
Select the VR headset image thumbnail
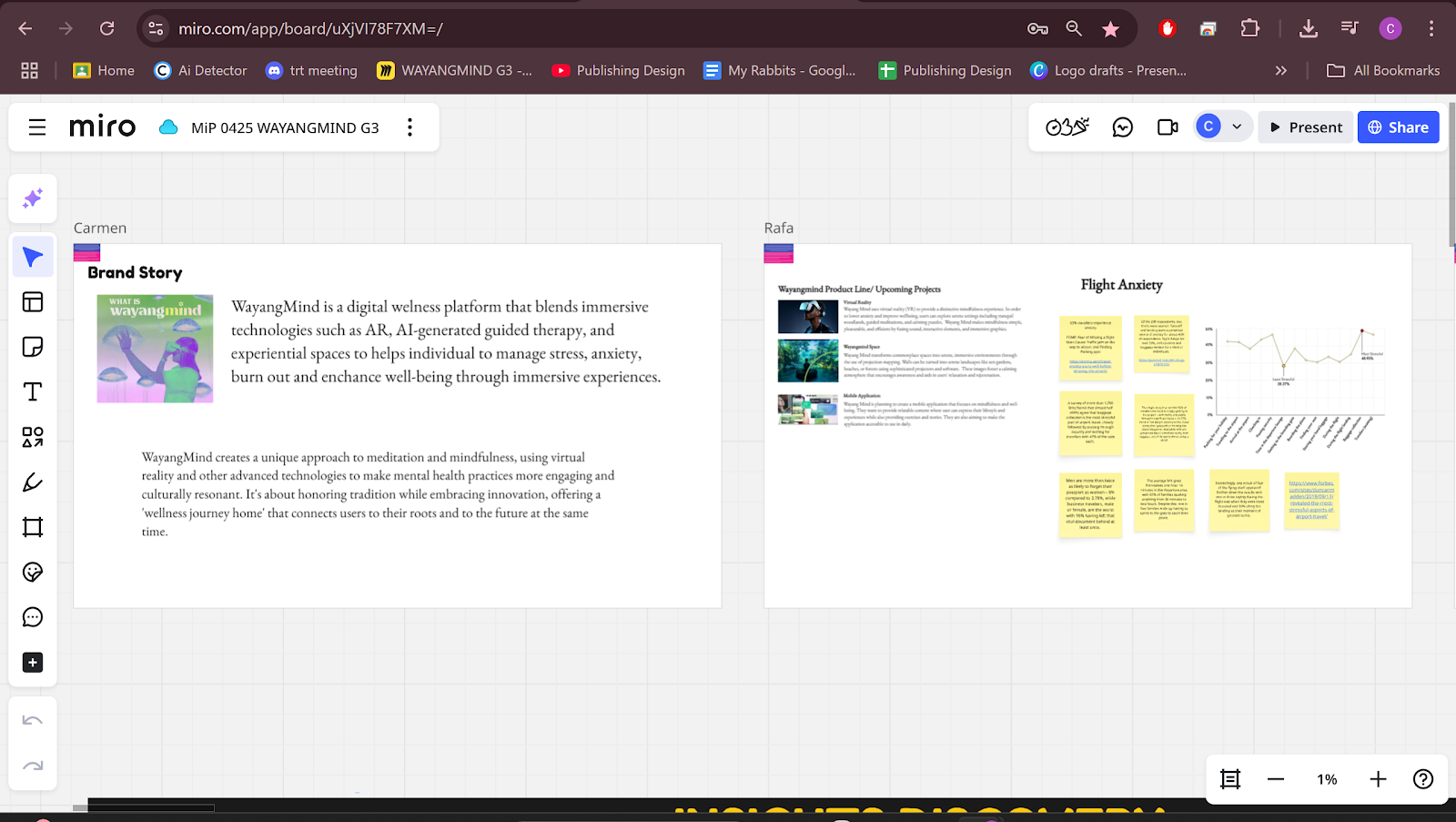point(808,317)
